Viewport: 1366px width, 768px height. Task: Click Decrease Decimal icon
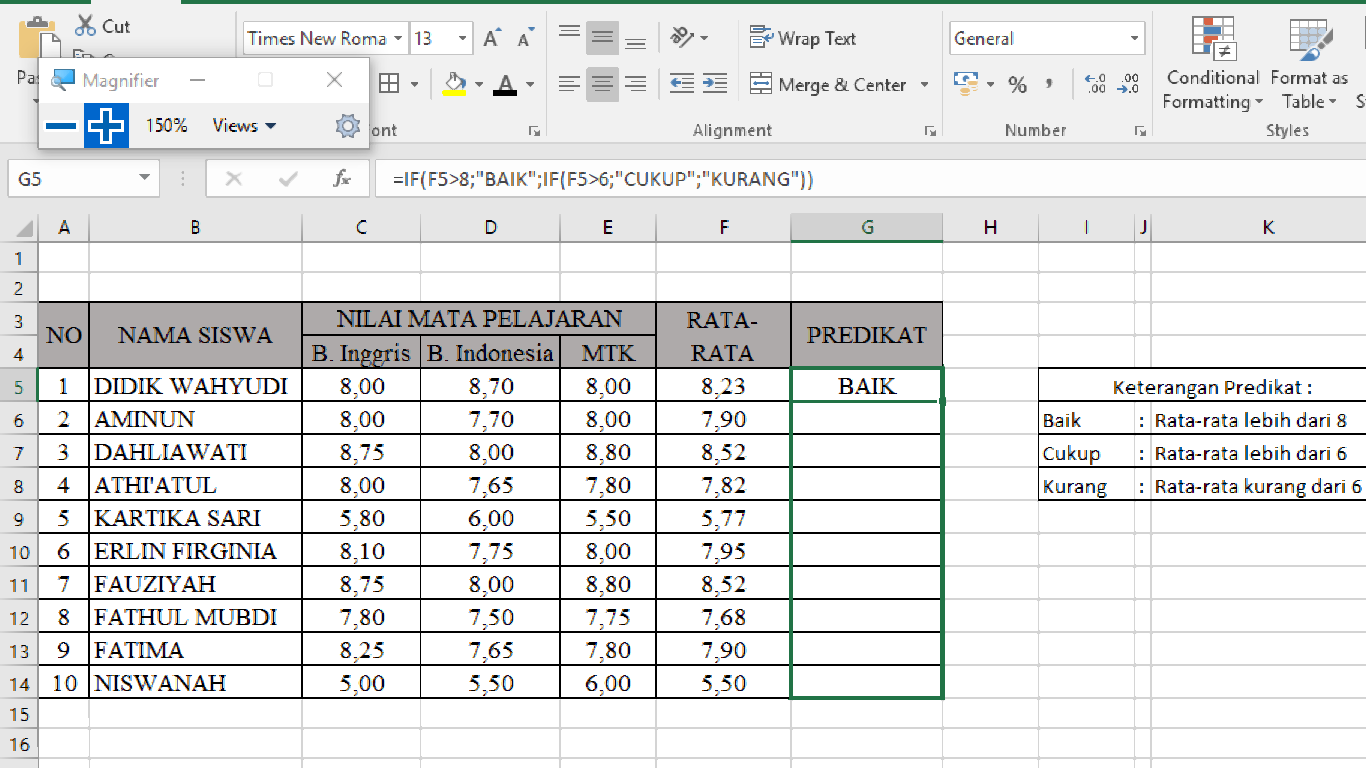1129,84
